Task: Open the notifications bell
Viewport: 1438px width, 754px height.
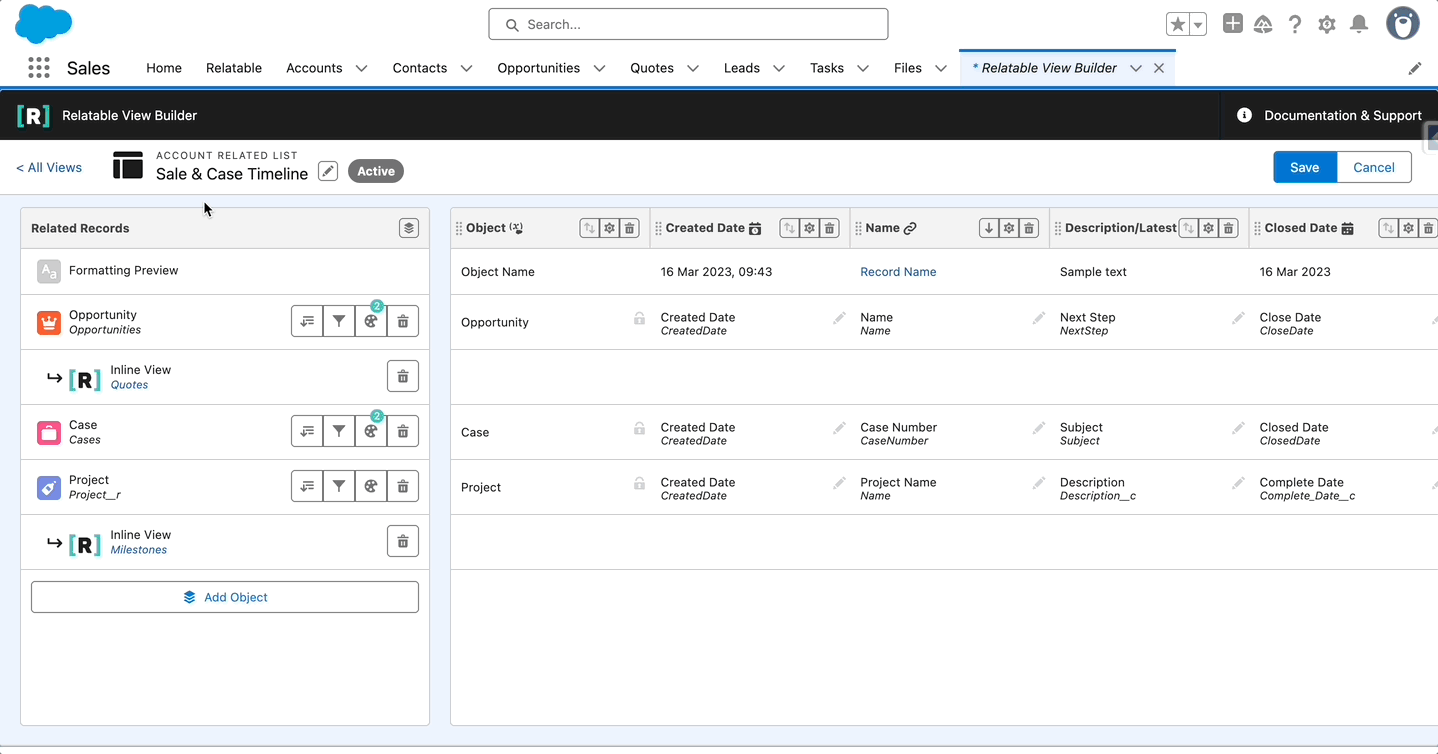Action: 1359,24
